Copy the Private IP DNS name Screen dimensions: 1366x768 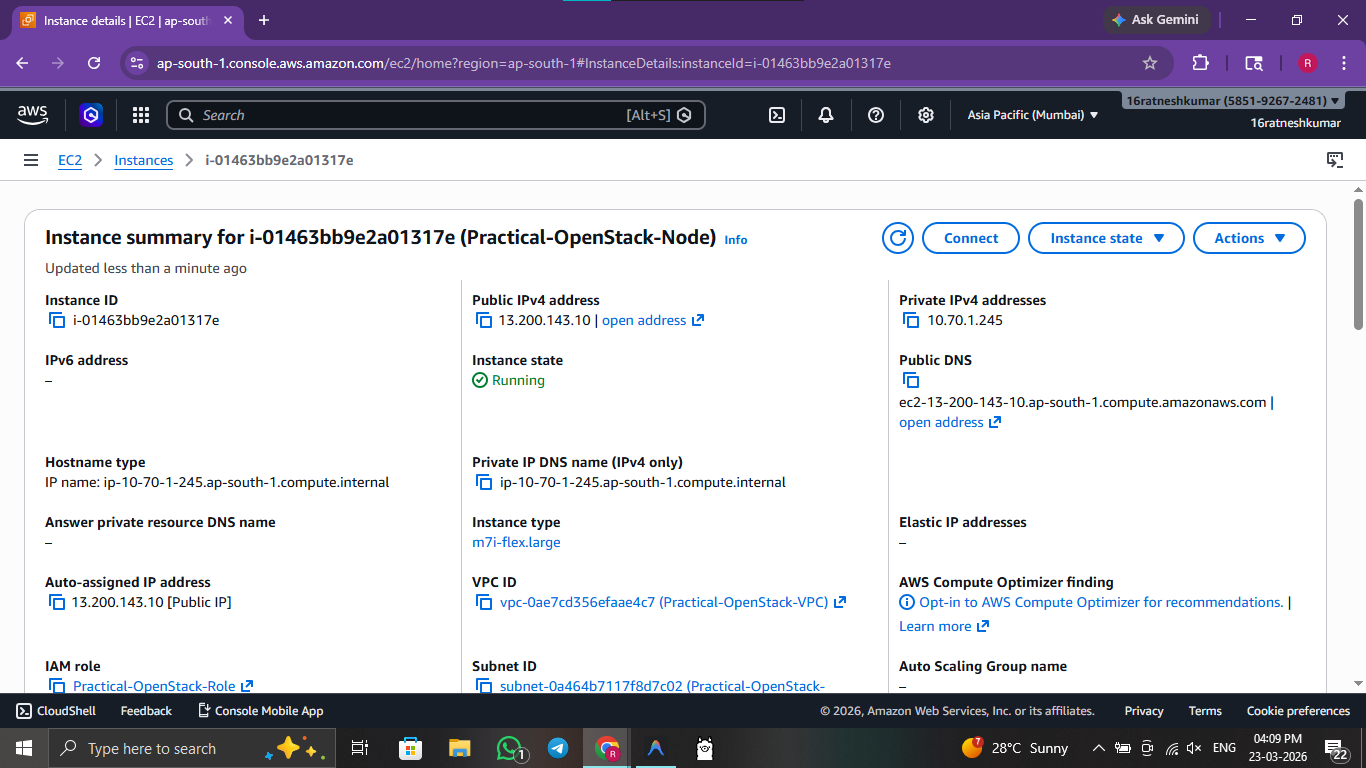tap(484, 482)
